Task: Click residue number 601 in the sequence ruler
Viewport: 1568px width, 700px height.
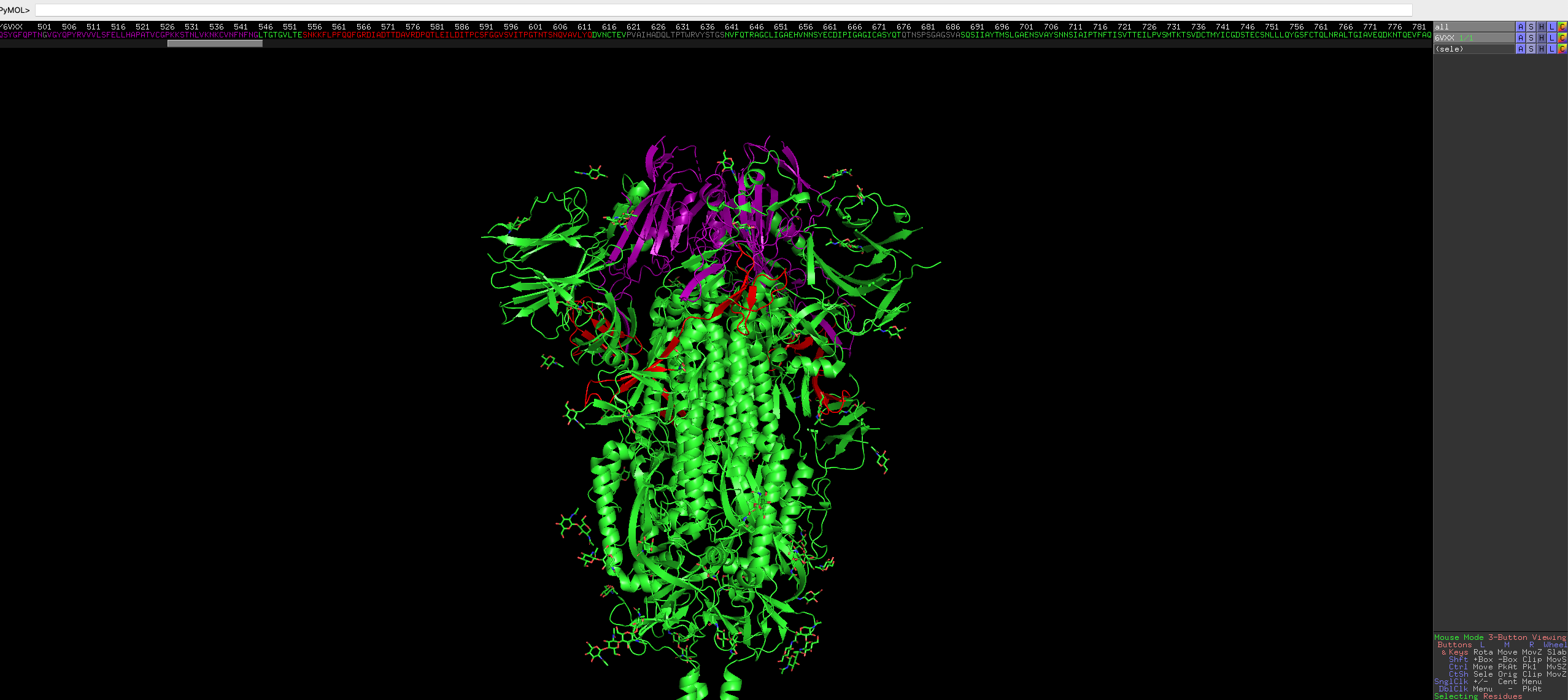Action: (x=535, y=27)
